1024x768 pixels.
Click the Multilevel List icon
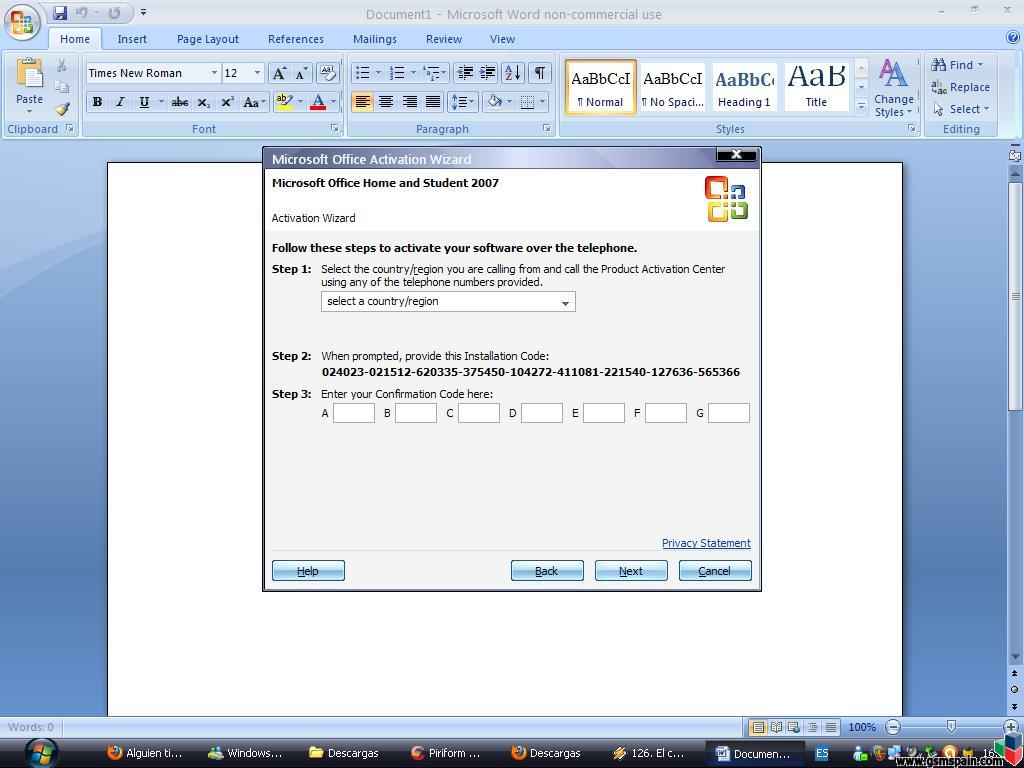point(431,73)
